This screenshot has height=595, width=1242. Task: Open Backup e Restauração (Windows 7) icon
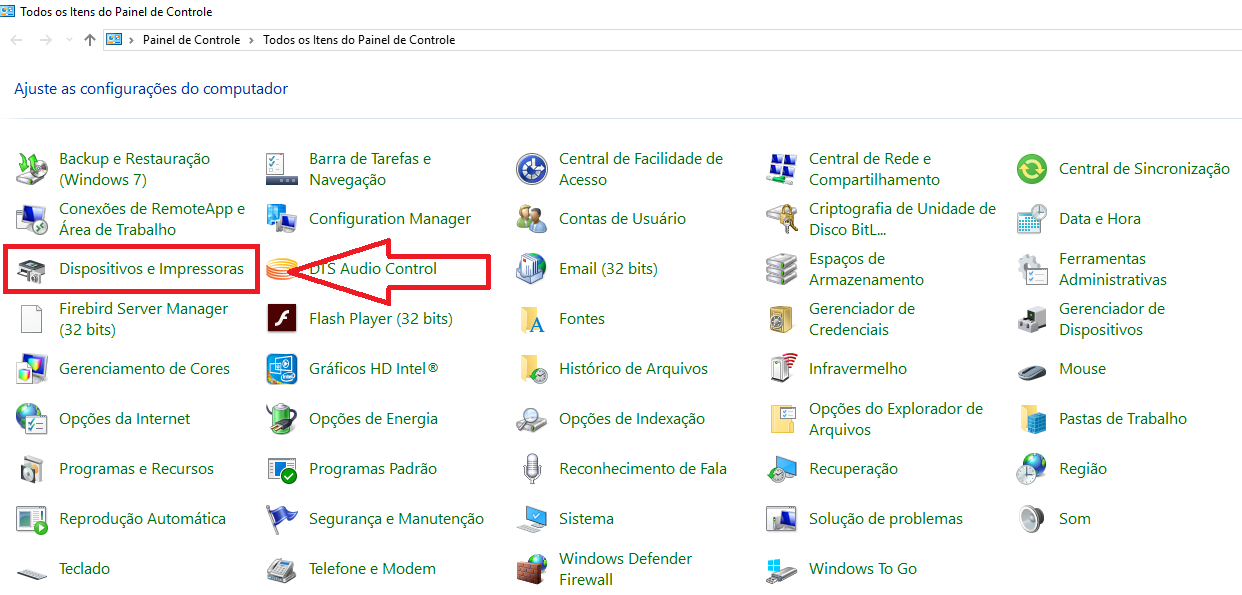pyautogui.click(x=31, y=169)
